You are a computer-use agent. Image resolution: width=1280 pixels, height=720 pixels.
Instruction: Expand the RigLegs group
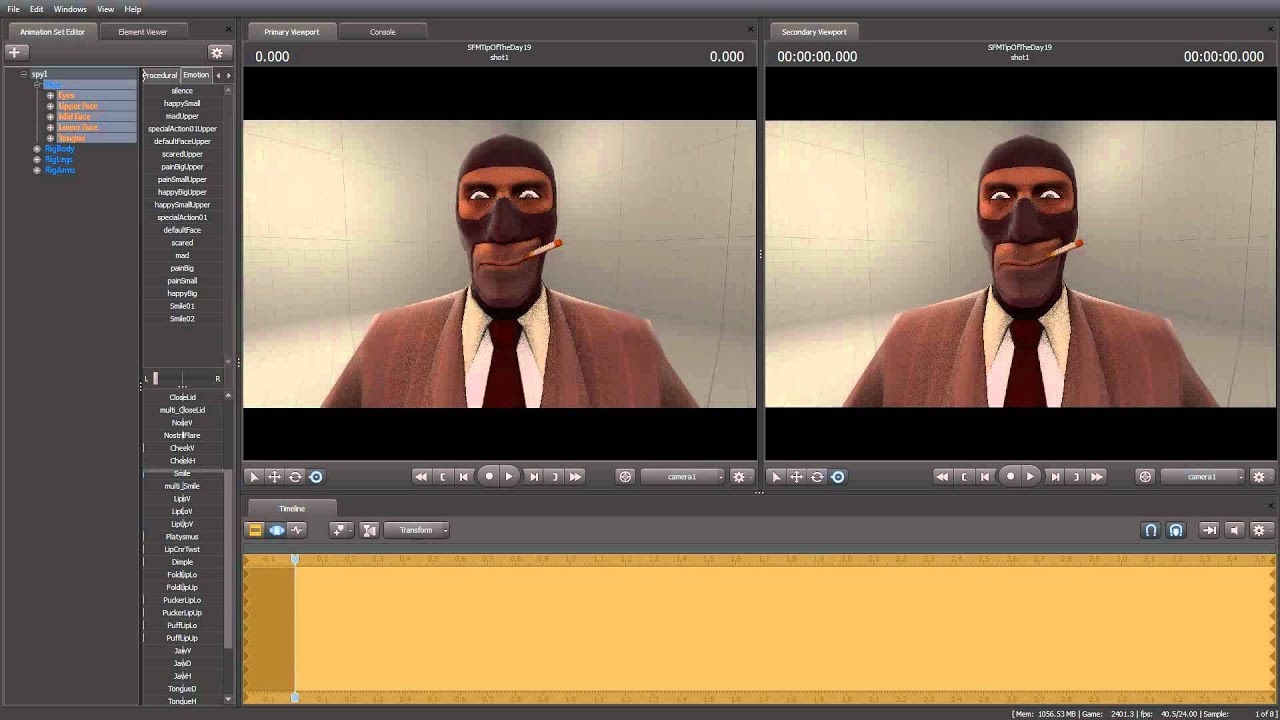click(x=37, y=160)
